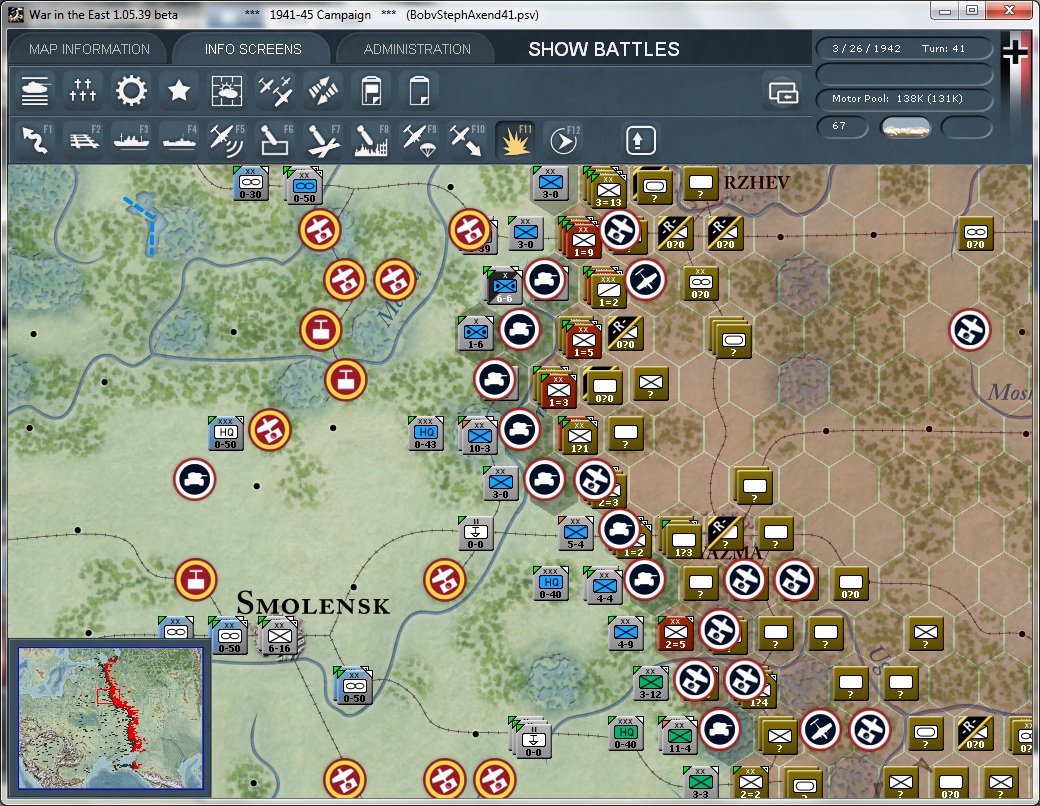Click the German flag cross emblem

tap(1015, 52)
